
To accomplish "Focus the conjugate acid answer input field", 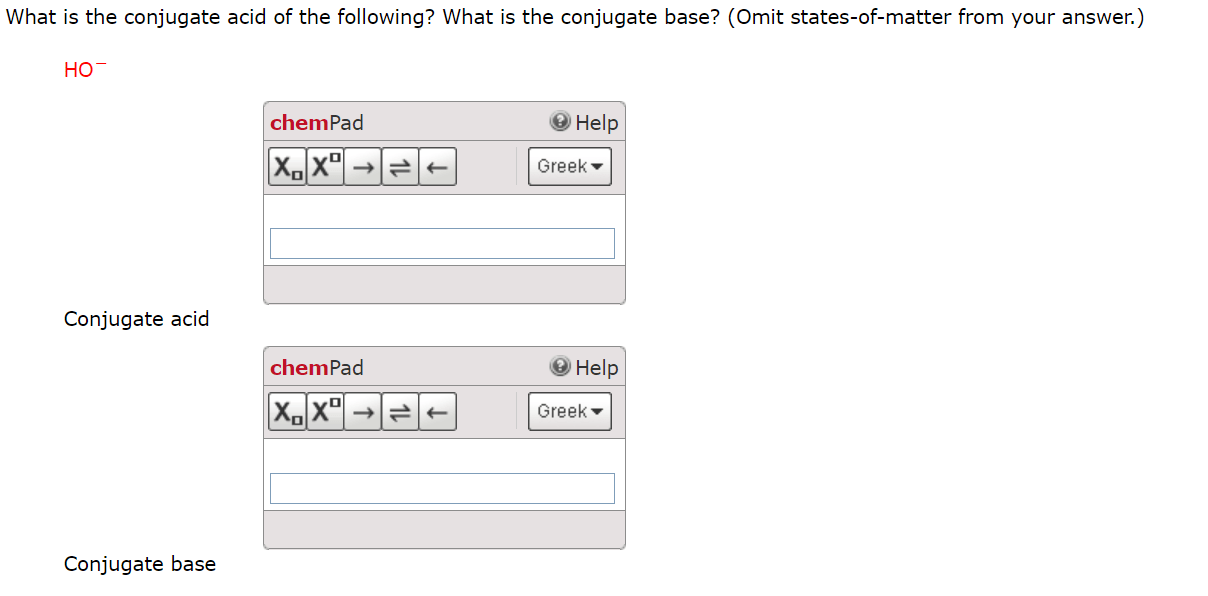I will pyautogui.click(x=442, y=243).
